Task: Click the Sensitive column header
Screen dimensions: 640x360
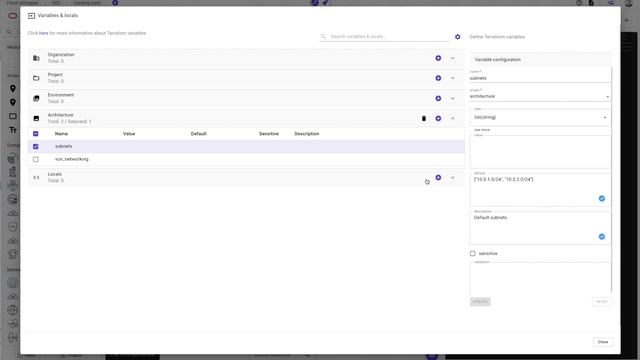Action: [269, 134]
